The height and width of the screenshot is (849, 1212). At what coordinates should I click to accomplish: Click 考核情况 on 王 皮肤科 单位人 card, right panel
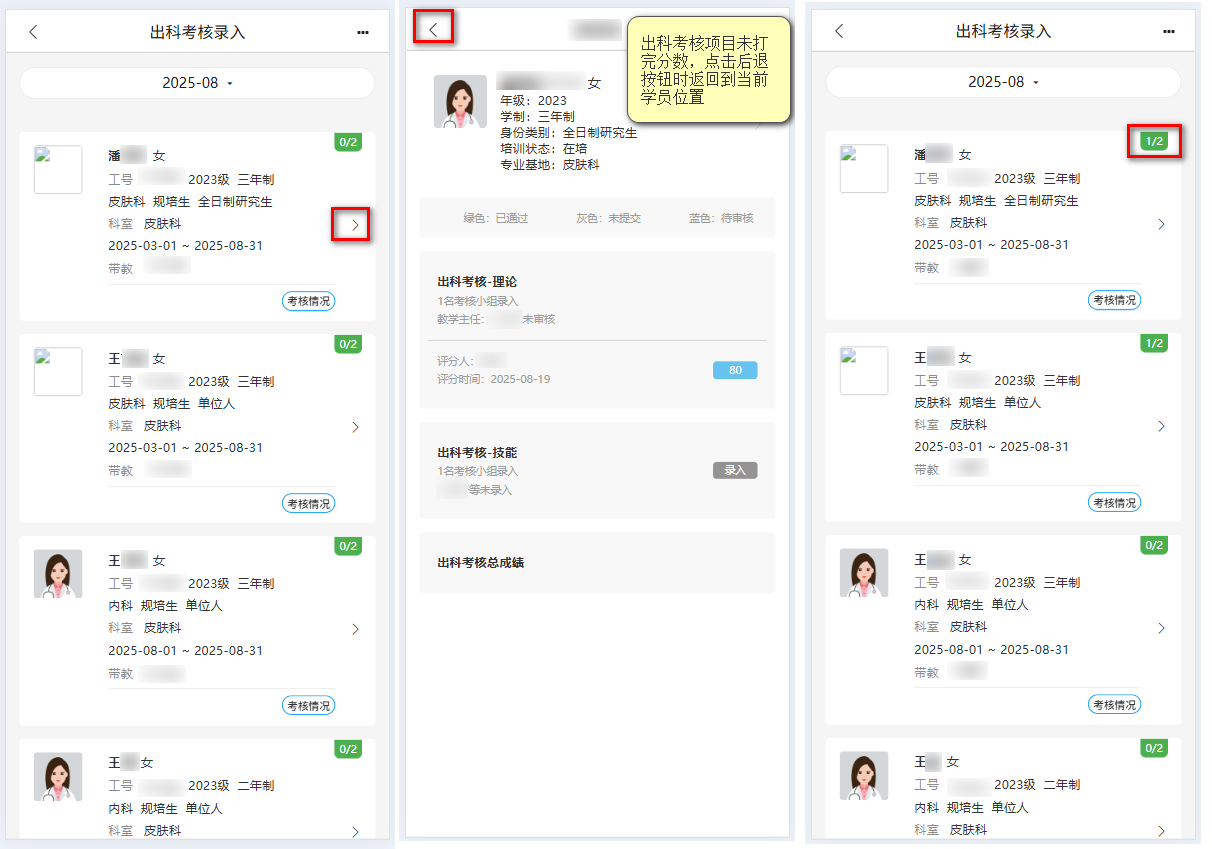1114,502
